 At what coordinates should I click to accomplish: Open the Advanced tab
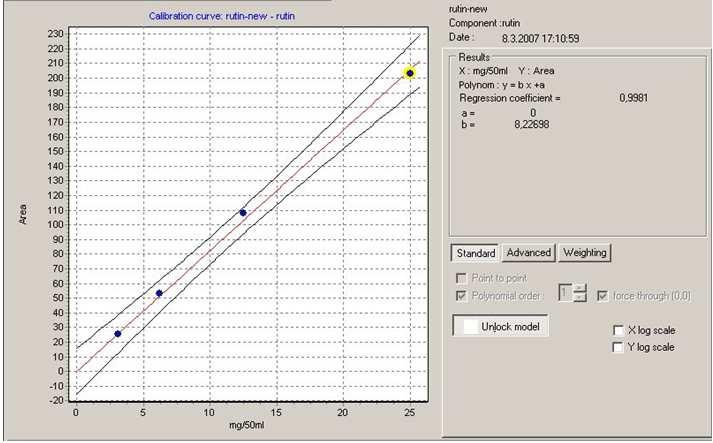[528, 252]
